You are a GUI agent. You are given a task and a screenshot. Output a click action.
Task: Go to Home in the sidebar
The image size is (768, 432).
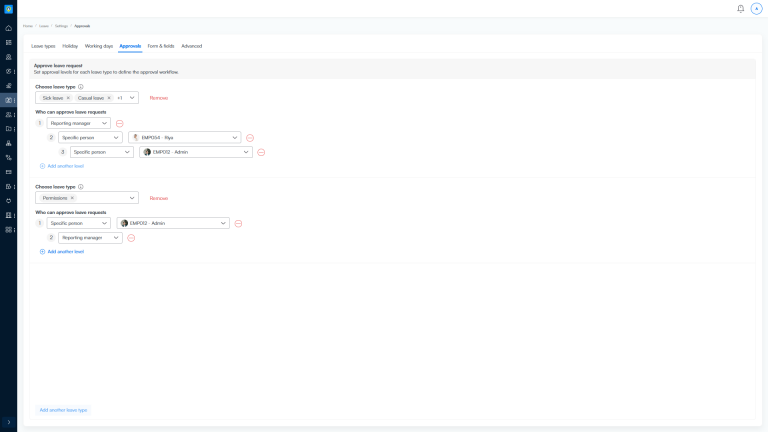click(x=9, y=28)
